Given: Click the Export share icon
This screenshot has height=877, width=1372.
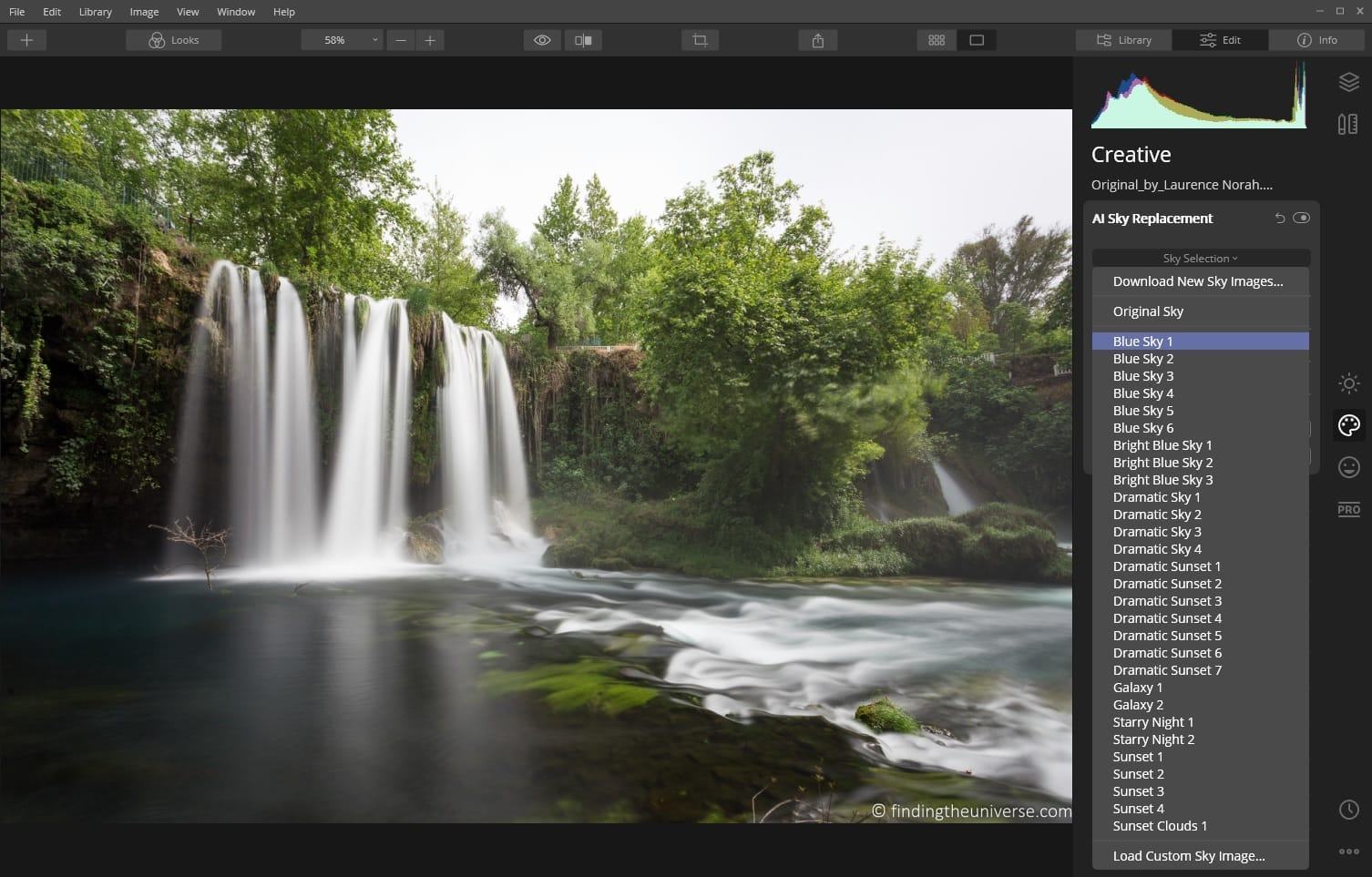Looking at the screenshot, I should [817, 40].
